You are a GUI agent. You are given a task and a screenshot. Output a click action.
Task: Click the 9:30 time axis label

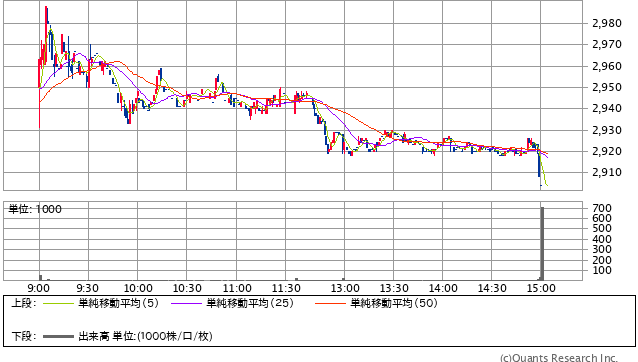point(87,288)
